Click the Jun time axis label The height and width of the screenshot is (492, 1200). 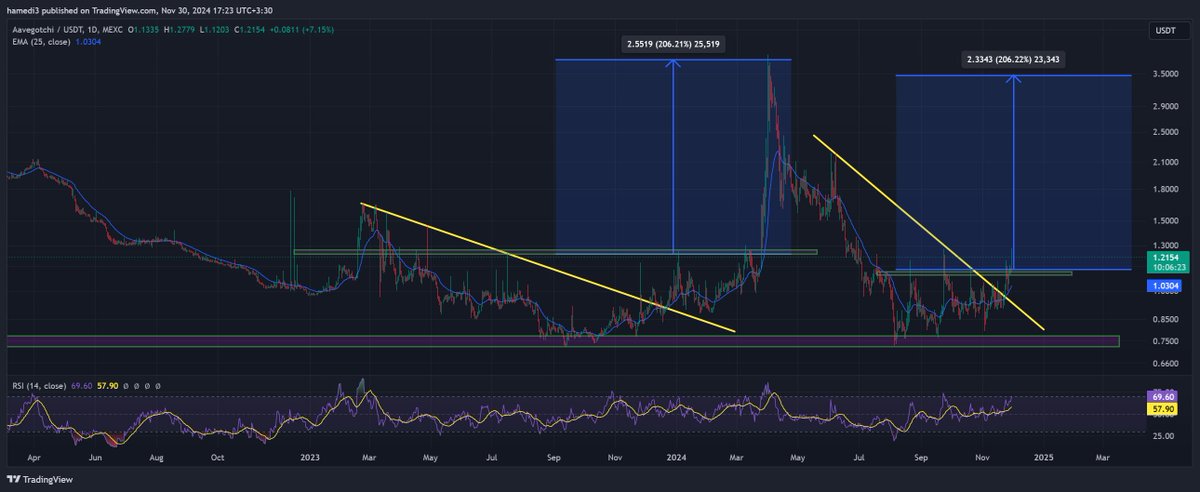(x=96, y=455)
